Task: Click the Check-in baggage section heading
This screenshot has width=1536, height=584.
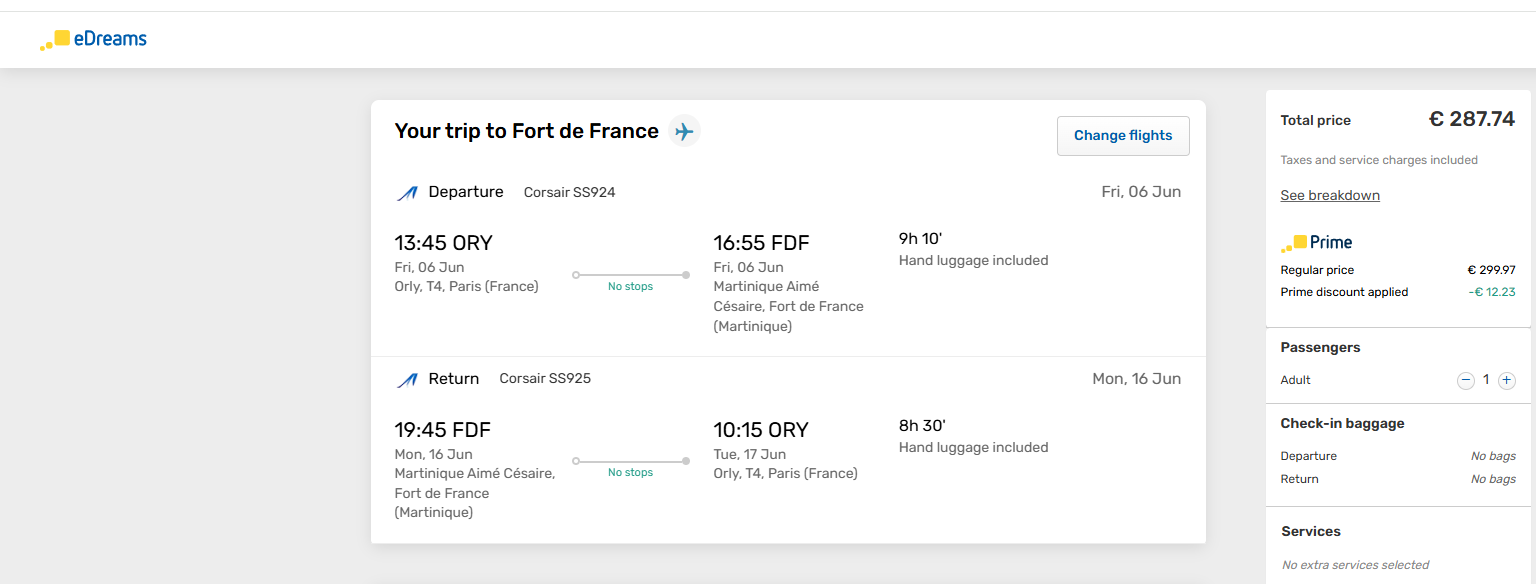Action: point(1343,424)
